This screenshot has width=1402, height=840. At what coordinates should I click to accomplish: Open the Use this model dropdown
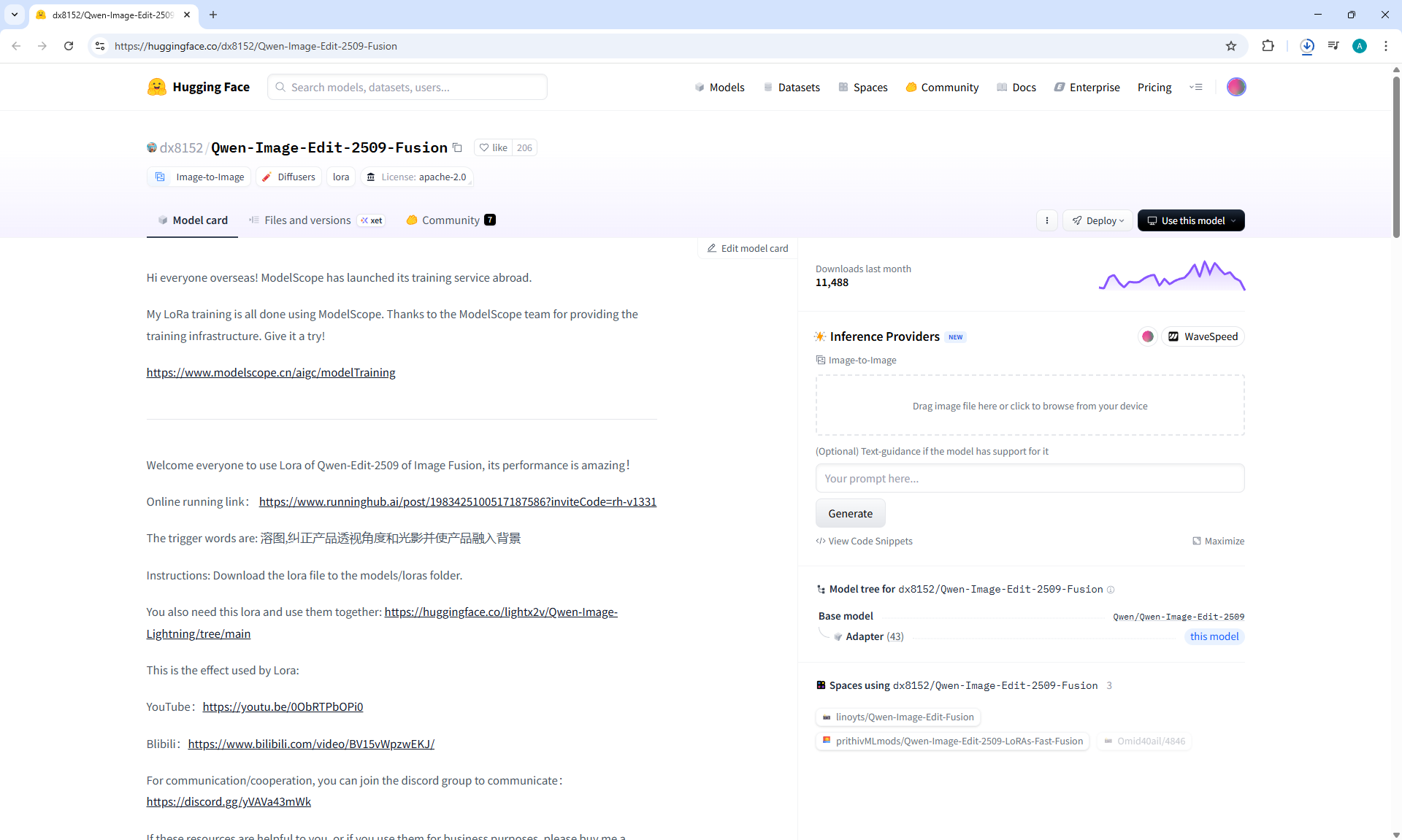pos(1190,220)
